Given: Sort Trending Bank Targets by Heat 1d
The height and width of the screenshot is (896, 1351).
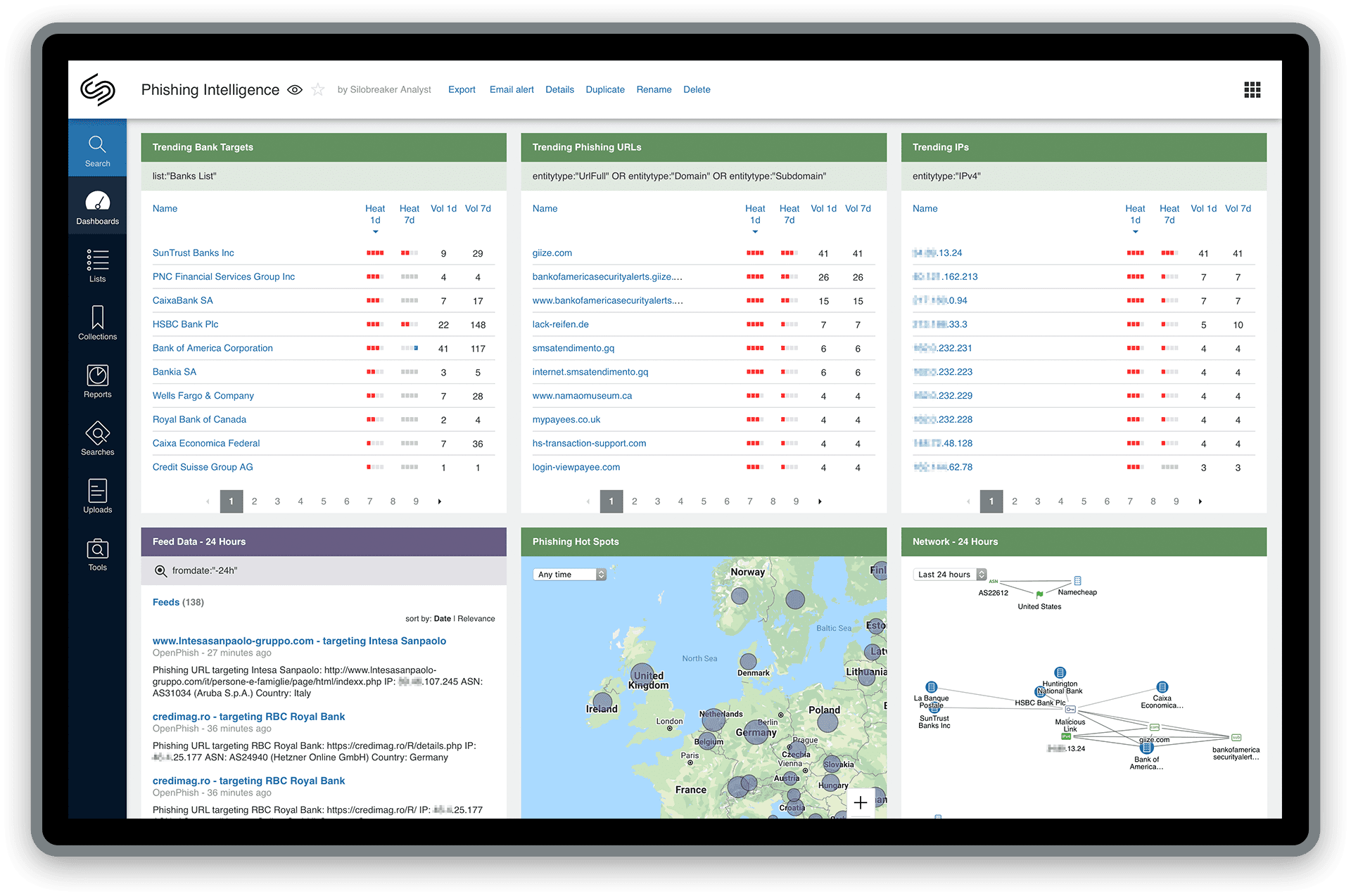Looking at the screenshot, I should point(375,215).
